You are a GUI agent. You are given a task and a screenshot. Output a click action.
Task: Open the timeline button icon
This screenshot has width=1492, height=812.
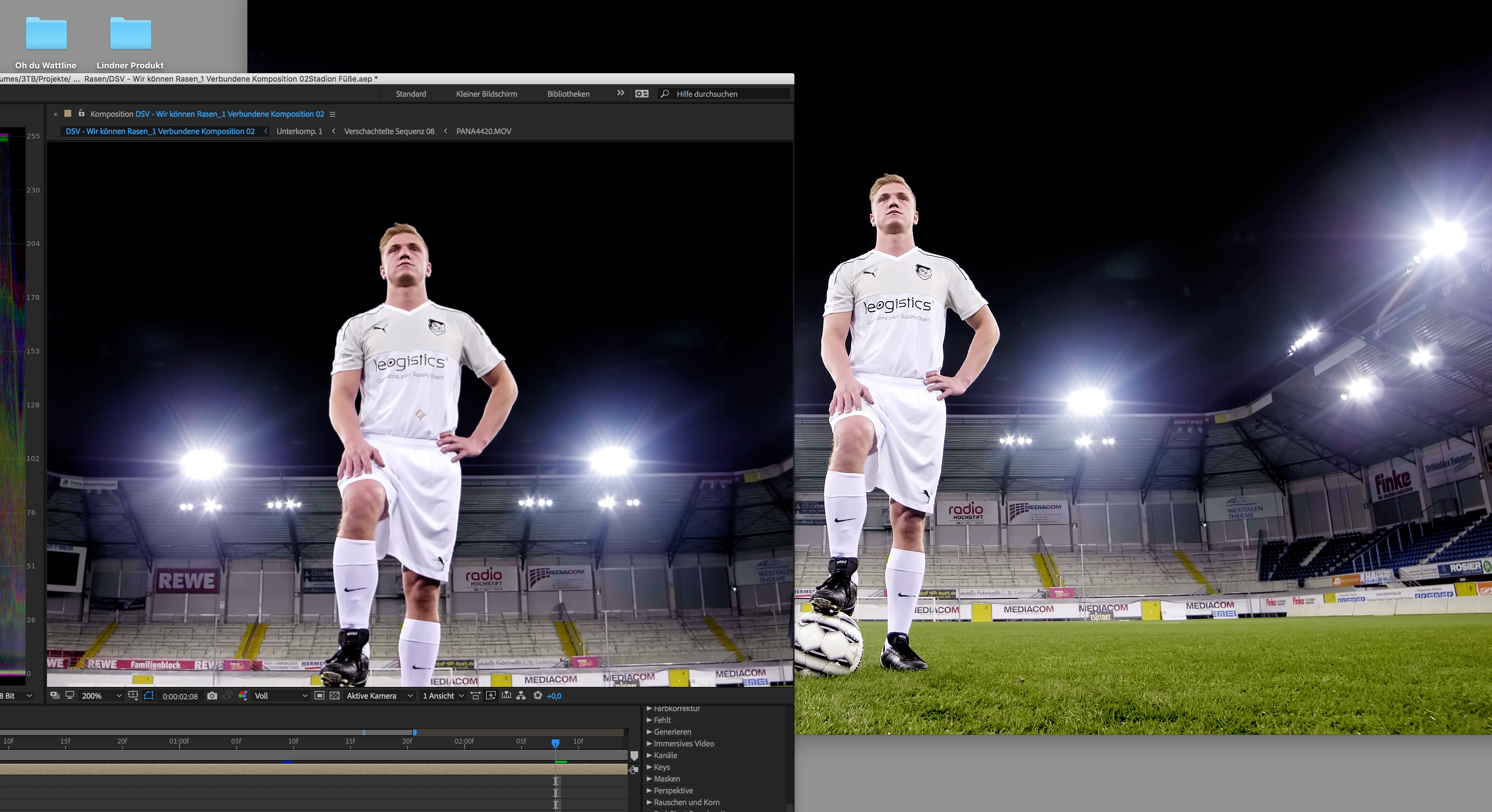coord(506,696)
